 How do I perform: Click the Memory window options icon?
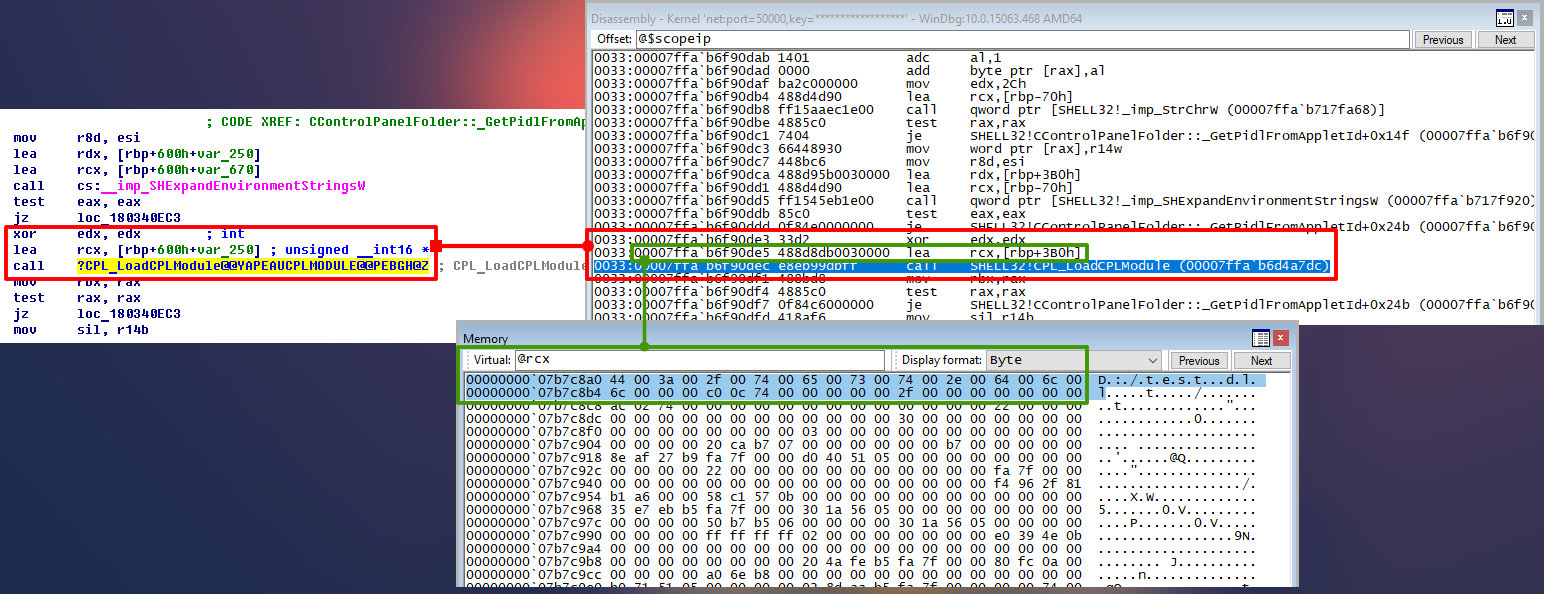click(x=1261, y=338)
